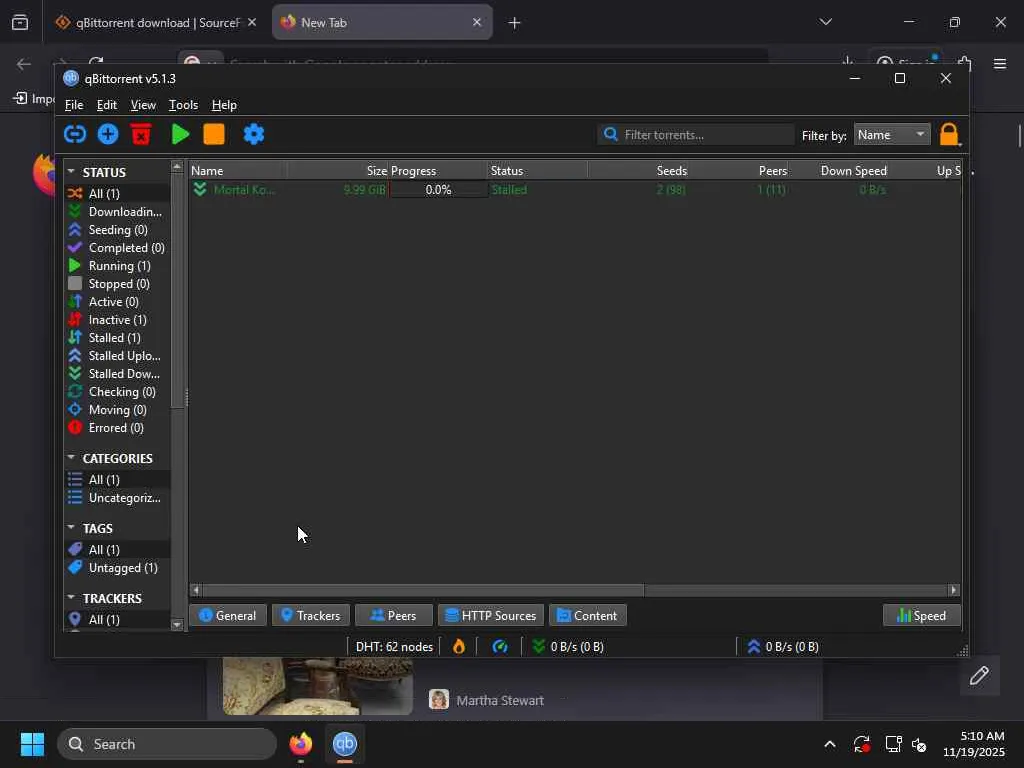Select the Untagged (1) tag filter

118,568
